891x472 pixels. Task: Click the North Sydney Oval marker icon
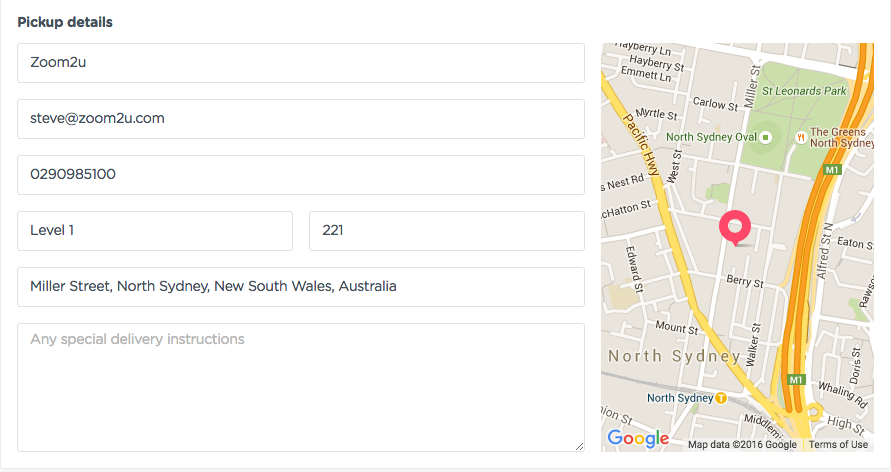tap(765, 137)
